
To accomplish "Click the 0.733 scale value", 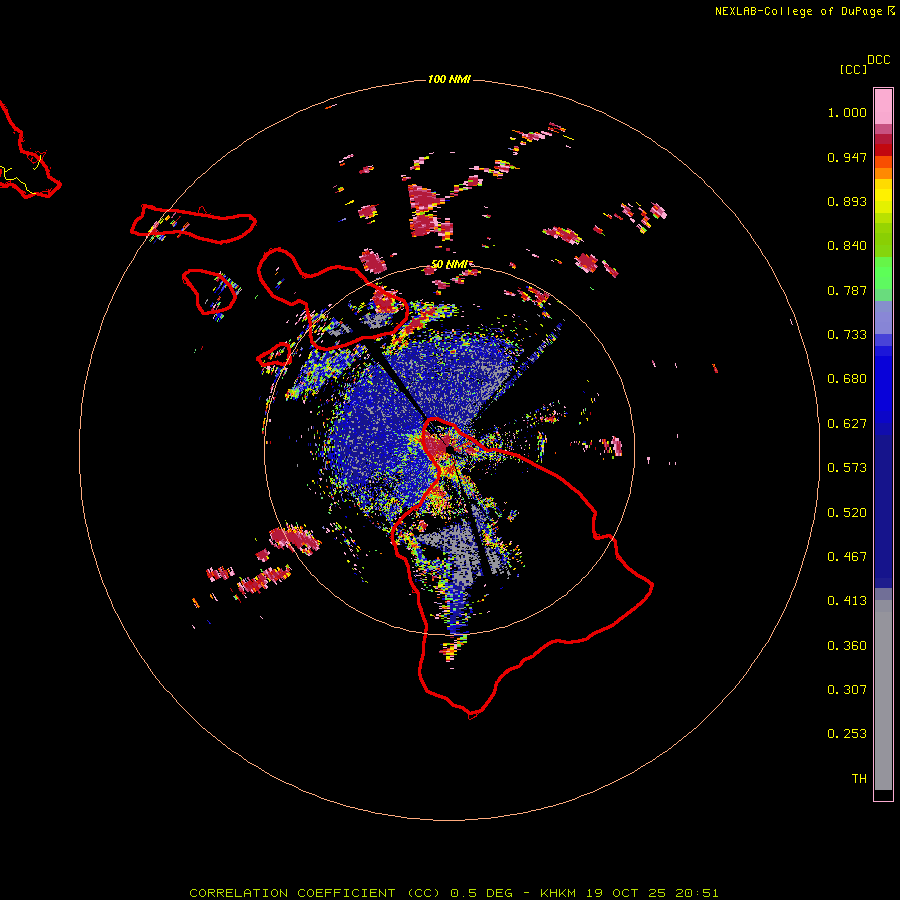I will tap(847, 335).
